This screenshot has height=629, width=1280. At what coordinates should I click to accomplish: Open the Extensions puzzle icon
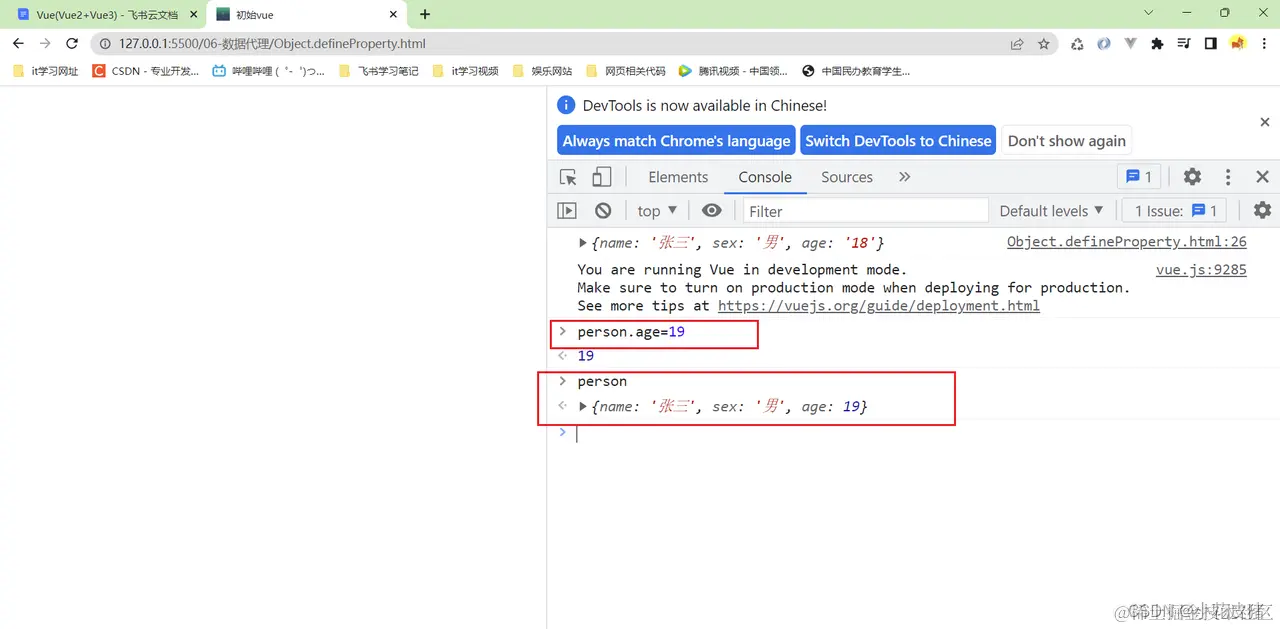tap(1158, 44)
